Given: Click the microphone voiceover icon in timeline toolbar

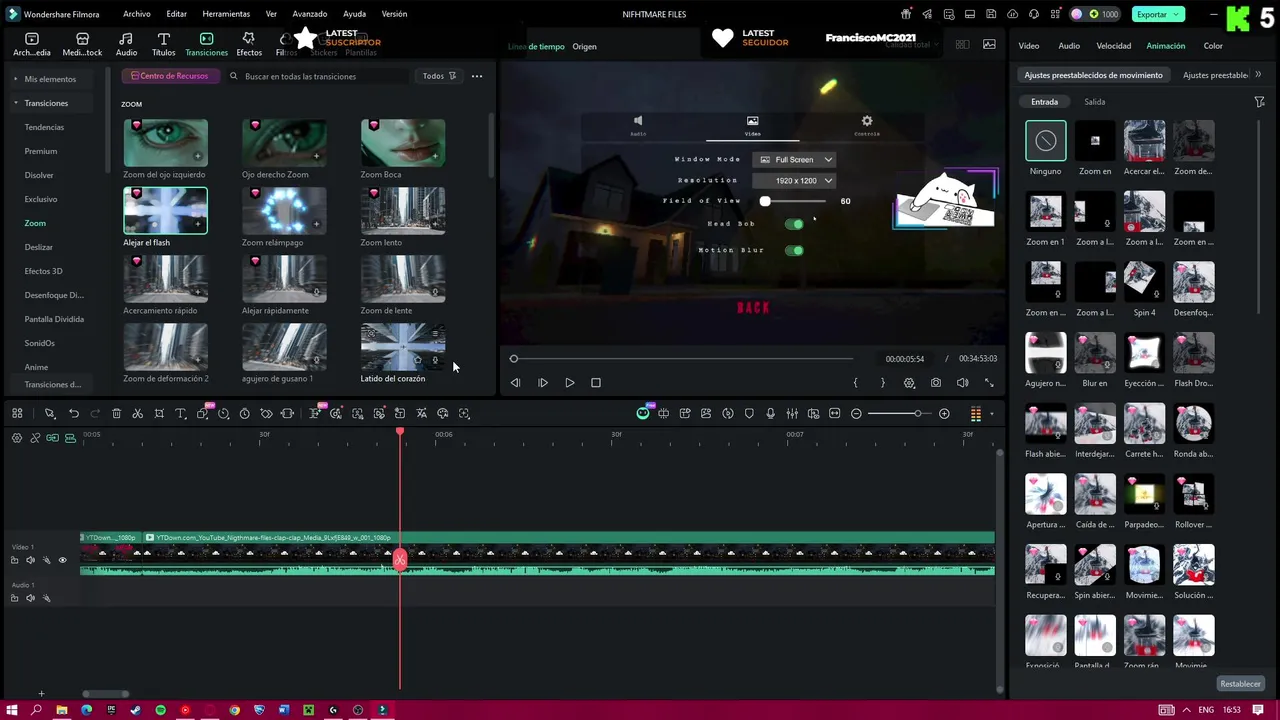Looking at the screenshot, I should (770, 413).
